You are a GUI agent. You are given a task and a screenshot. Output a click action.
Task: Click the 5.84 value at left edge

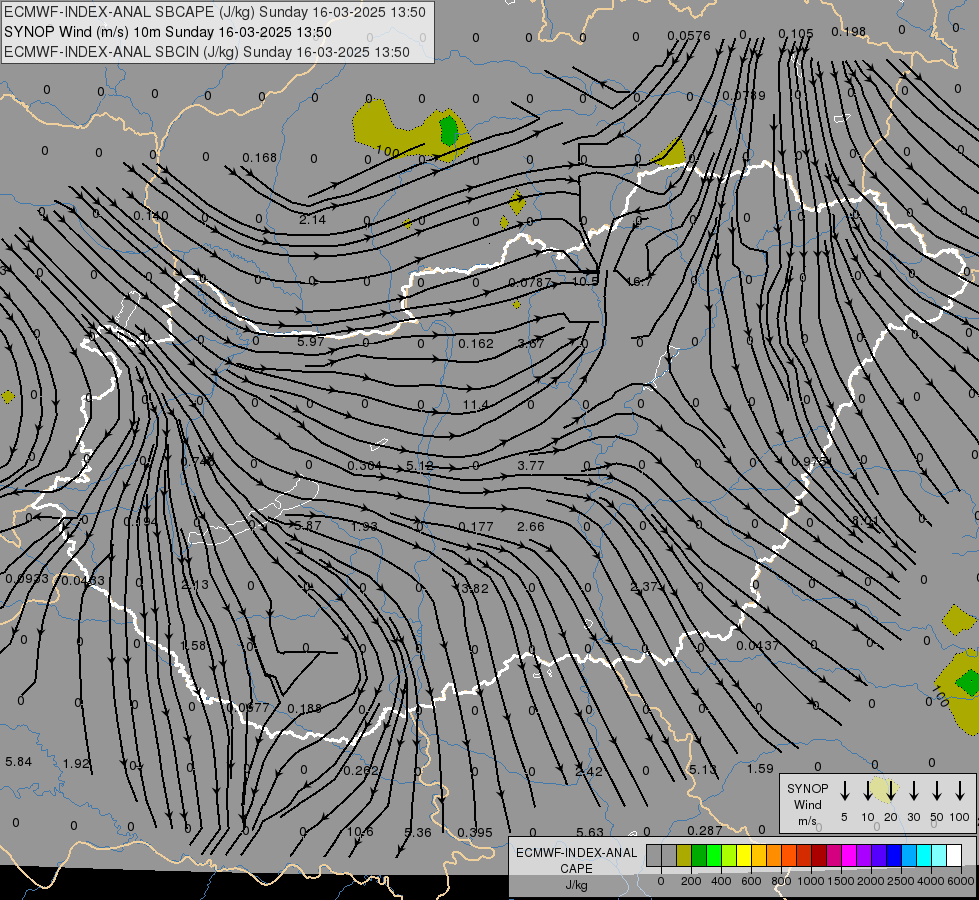[x=18, y=761]
